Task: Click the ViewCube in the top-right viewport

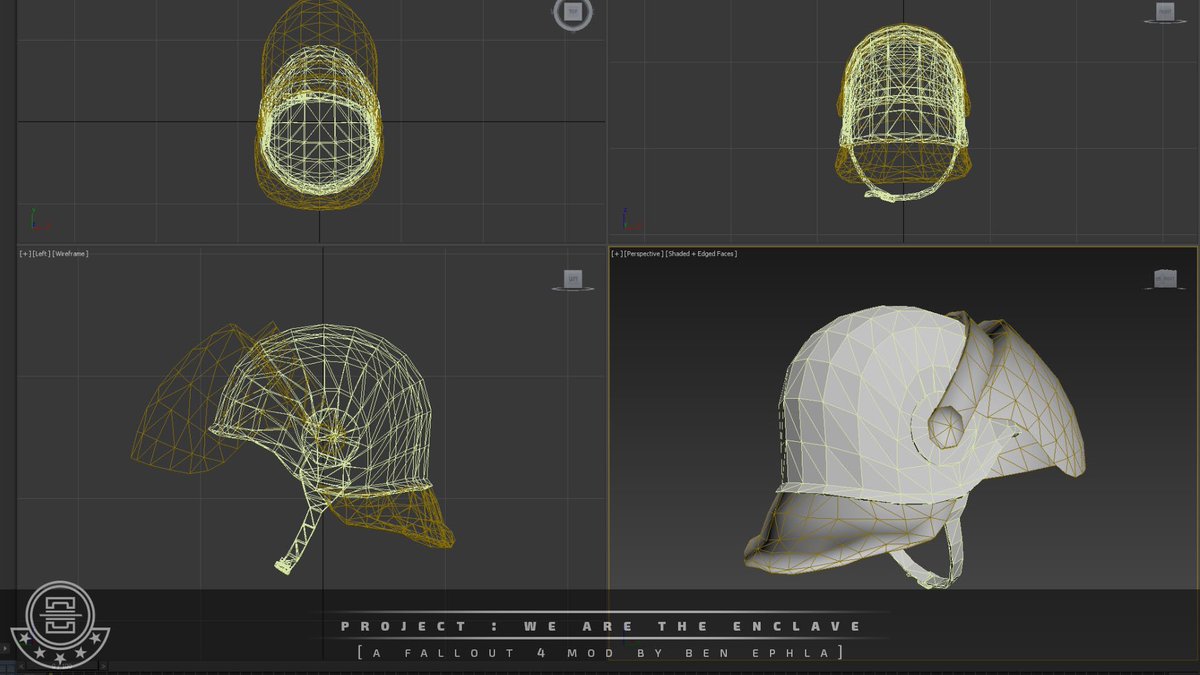Action: coord(1165,12)
